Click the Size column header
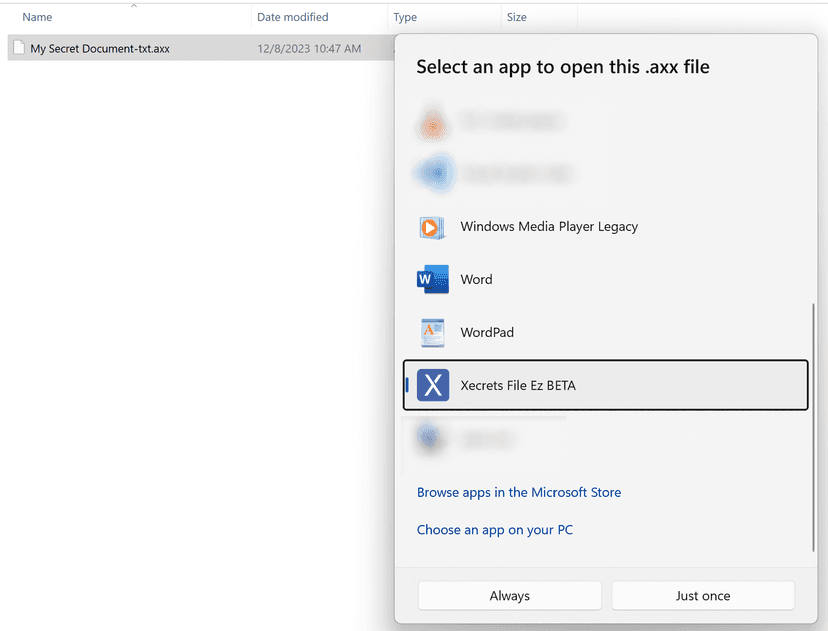 (517, 17)
